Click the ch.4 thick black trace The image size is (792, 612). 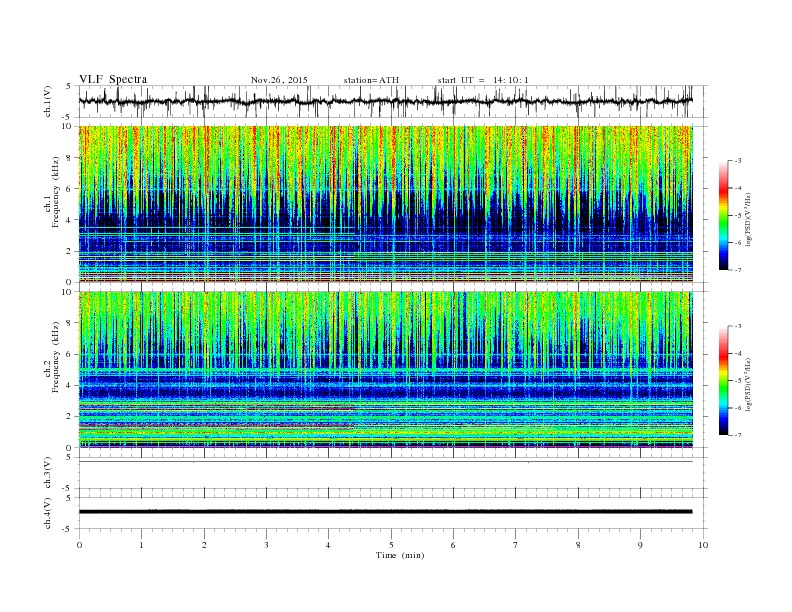385,512
